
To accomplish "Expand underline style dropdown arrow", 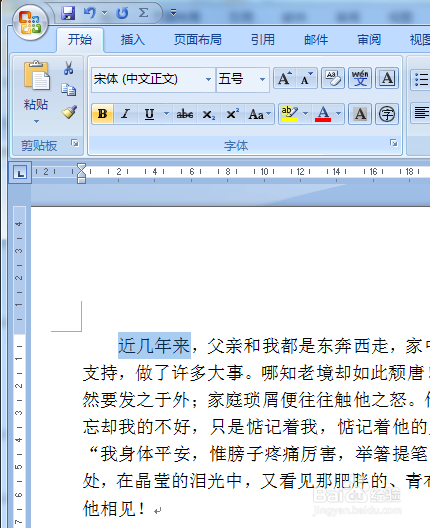I will click(x=166, y=114).
